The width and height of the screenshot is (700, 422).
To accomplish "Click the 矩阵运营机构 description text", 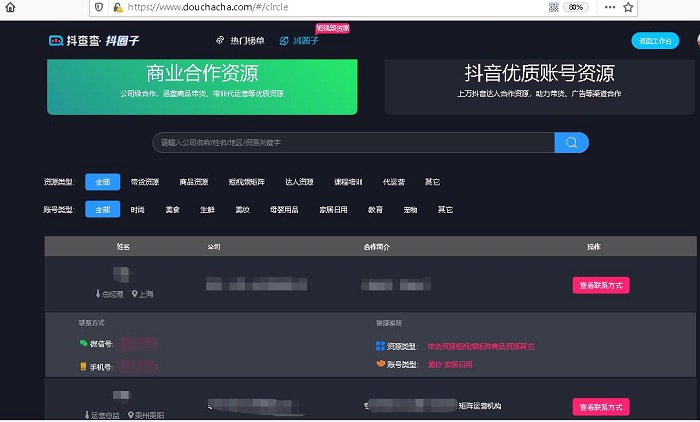I will (480, 405).
